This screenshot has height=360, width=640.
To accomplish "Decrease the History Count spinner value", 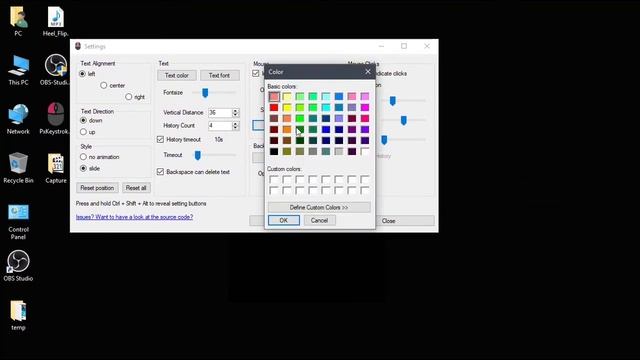I will click(235, 128).
